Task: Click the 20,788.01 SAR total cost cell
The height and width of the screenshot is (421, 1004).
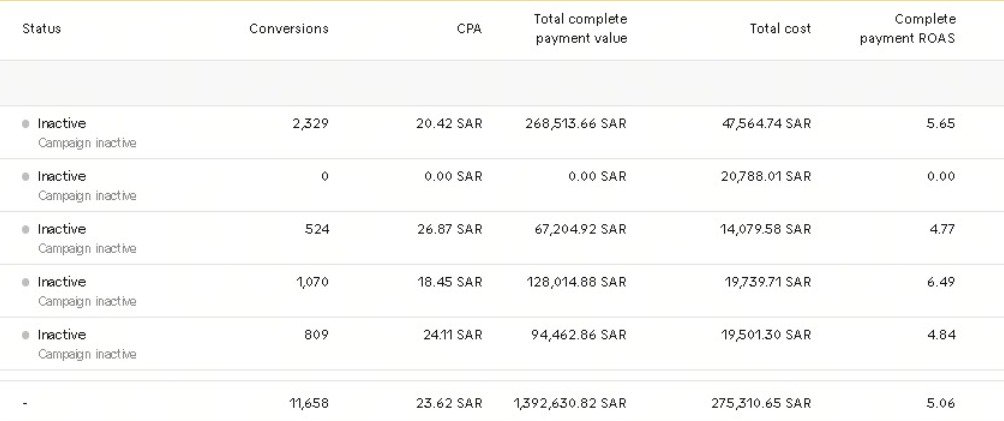Action: point(768,177)
